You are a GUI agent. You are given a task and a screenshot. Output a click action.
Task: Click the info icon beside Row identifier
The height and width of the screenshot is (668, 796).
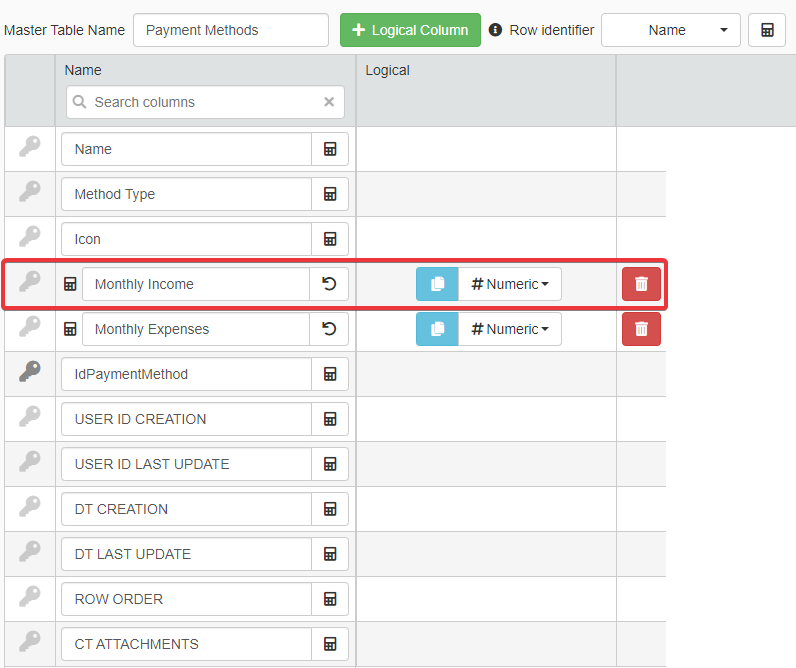495,30
